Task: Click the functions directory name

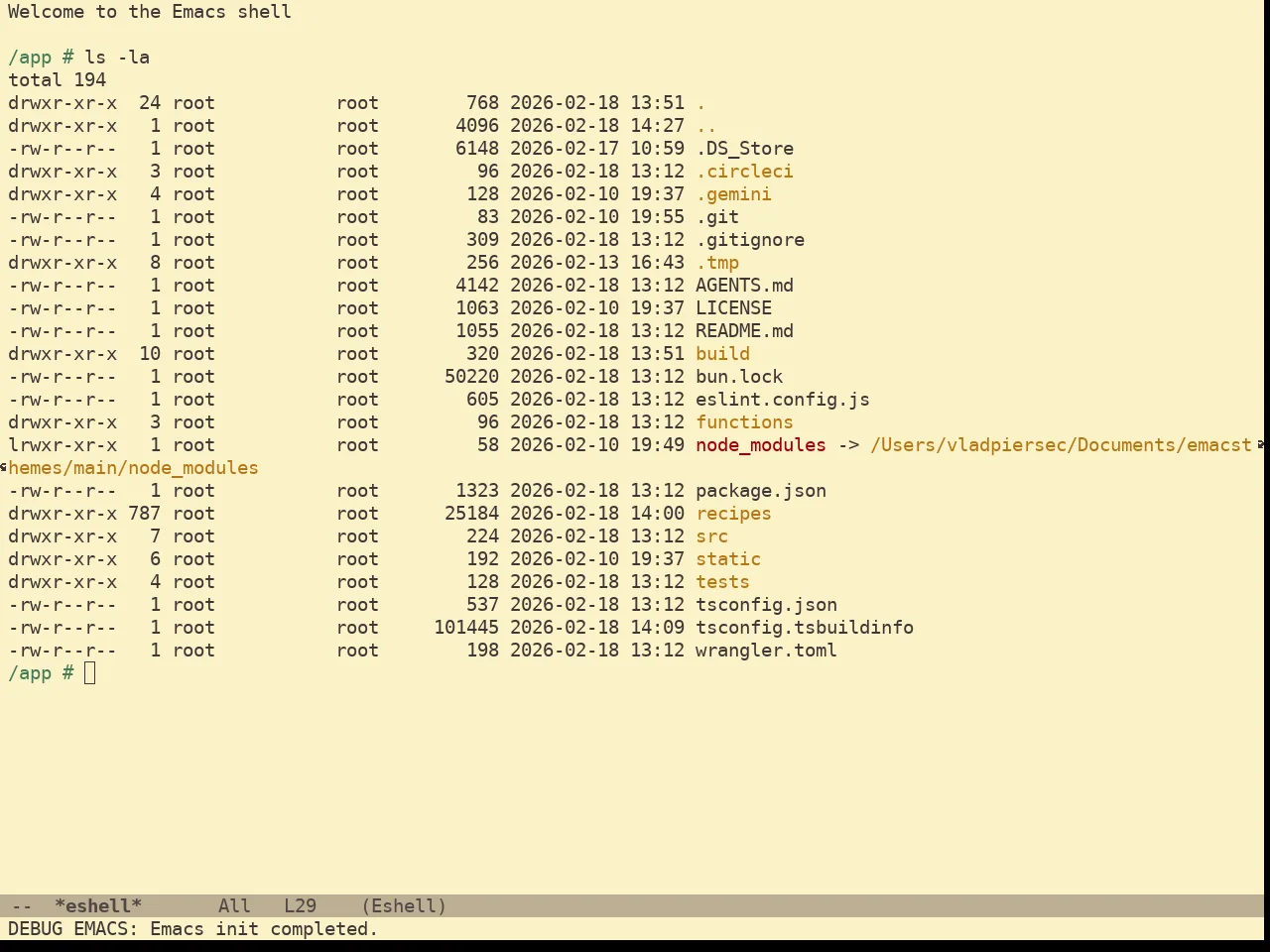Action: click(744, 422)
